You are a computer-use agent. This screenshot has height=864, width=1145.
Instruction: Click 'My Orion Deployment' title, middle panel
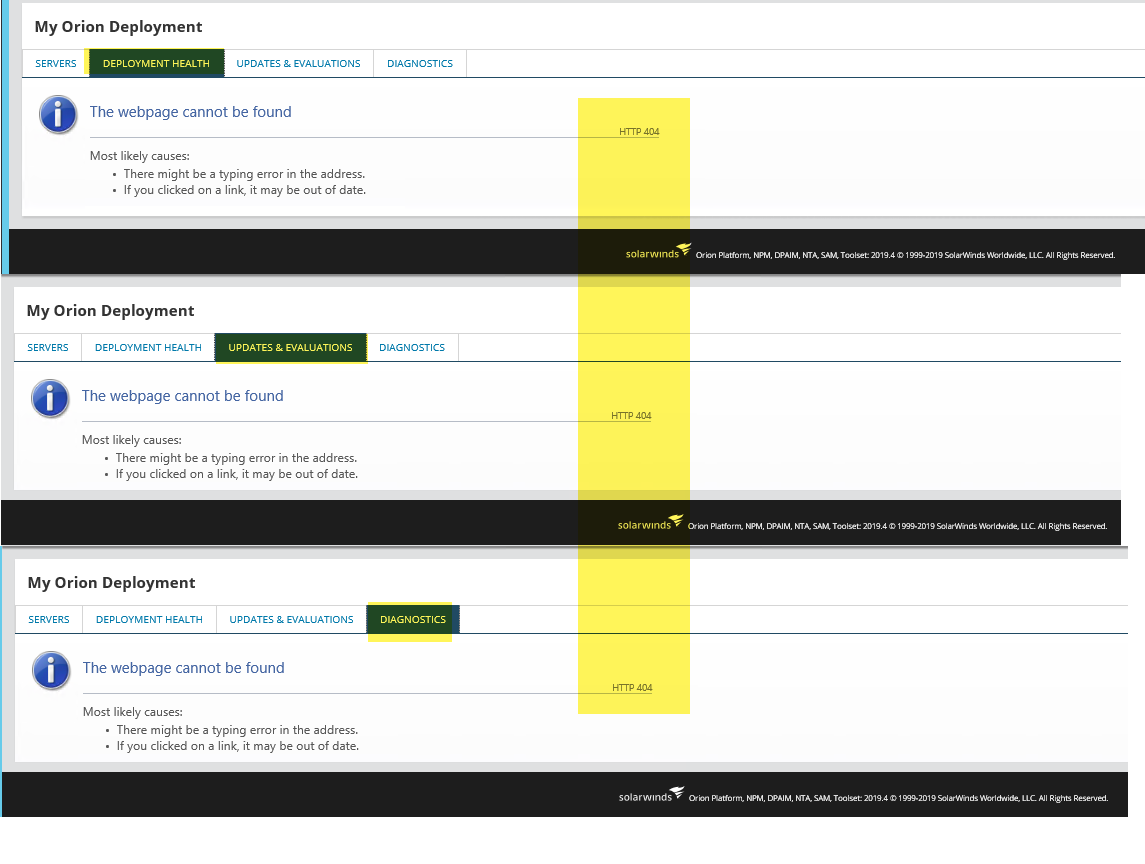tap(110, 311)
